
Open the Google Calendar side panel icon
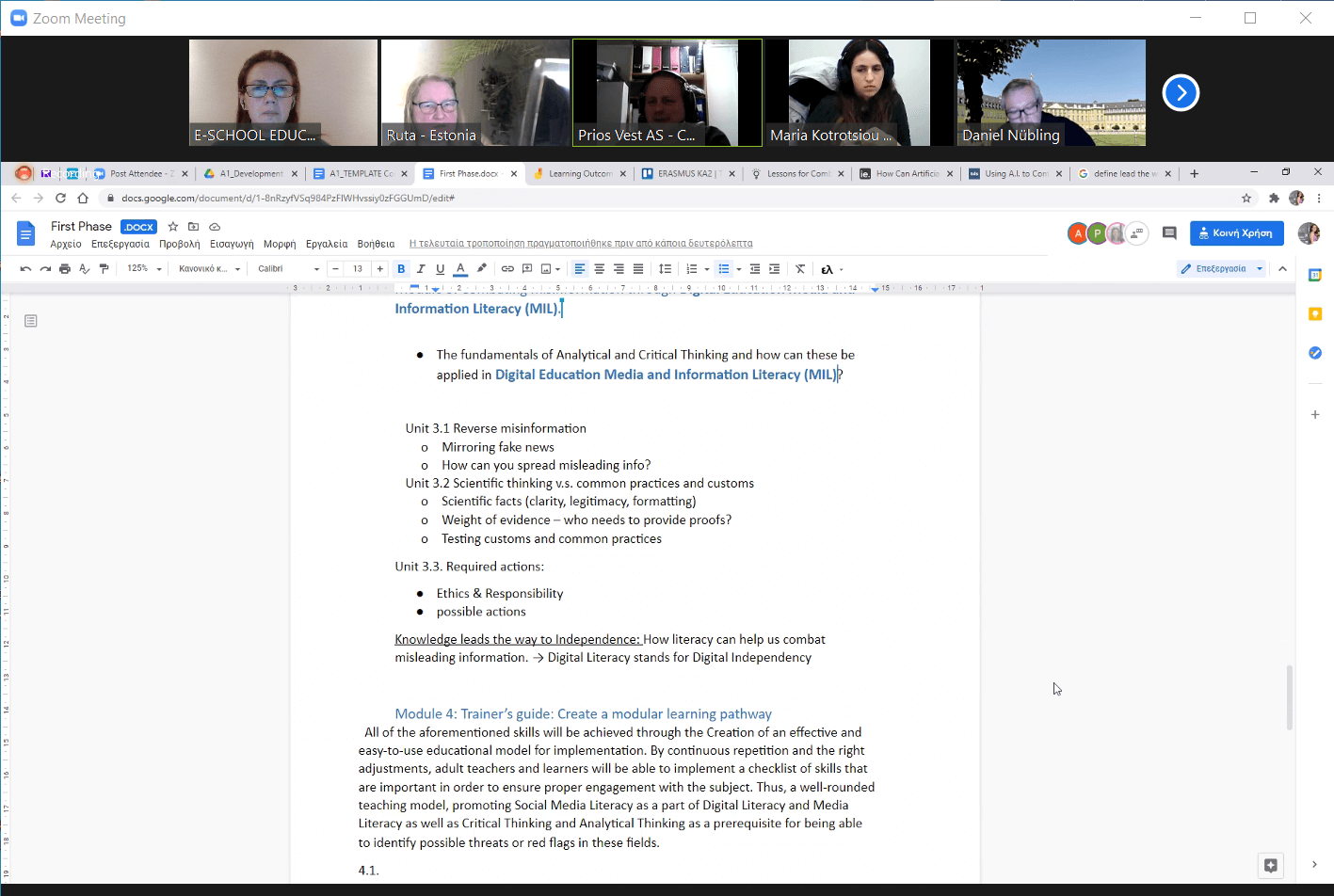1315,275
